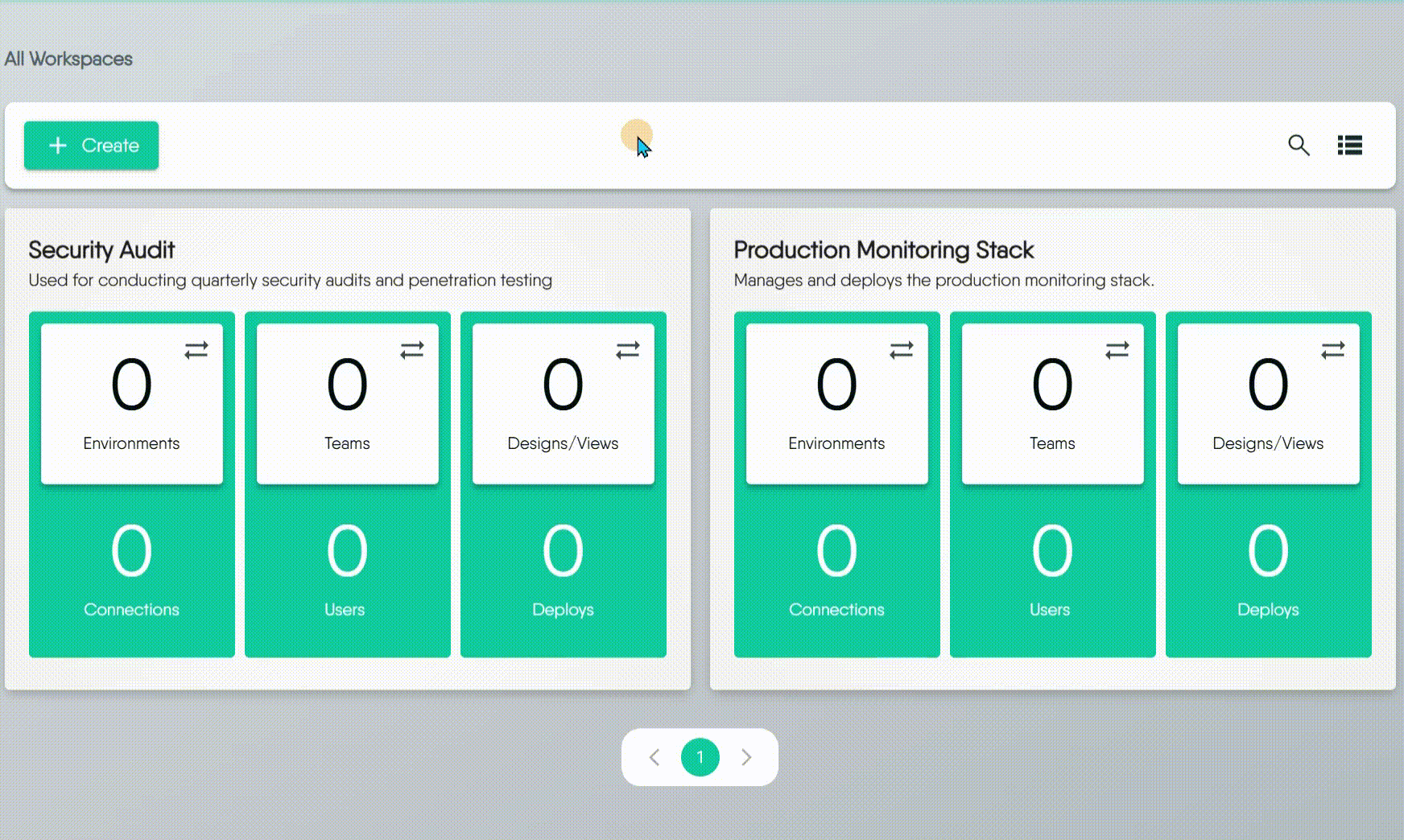Click transfer arrows on Production Monitoring Designs/Views card
This screenshot has height=840, width=1404.
(1333, 350)
